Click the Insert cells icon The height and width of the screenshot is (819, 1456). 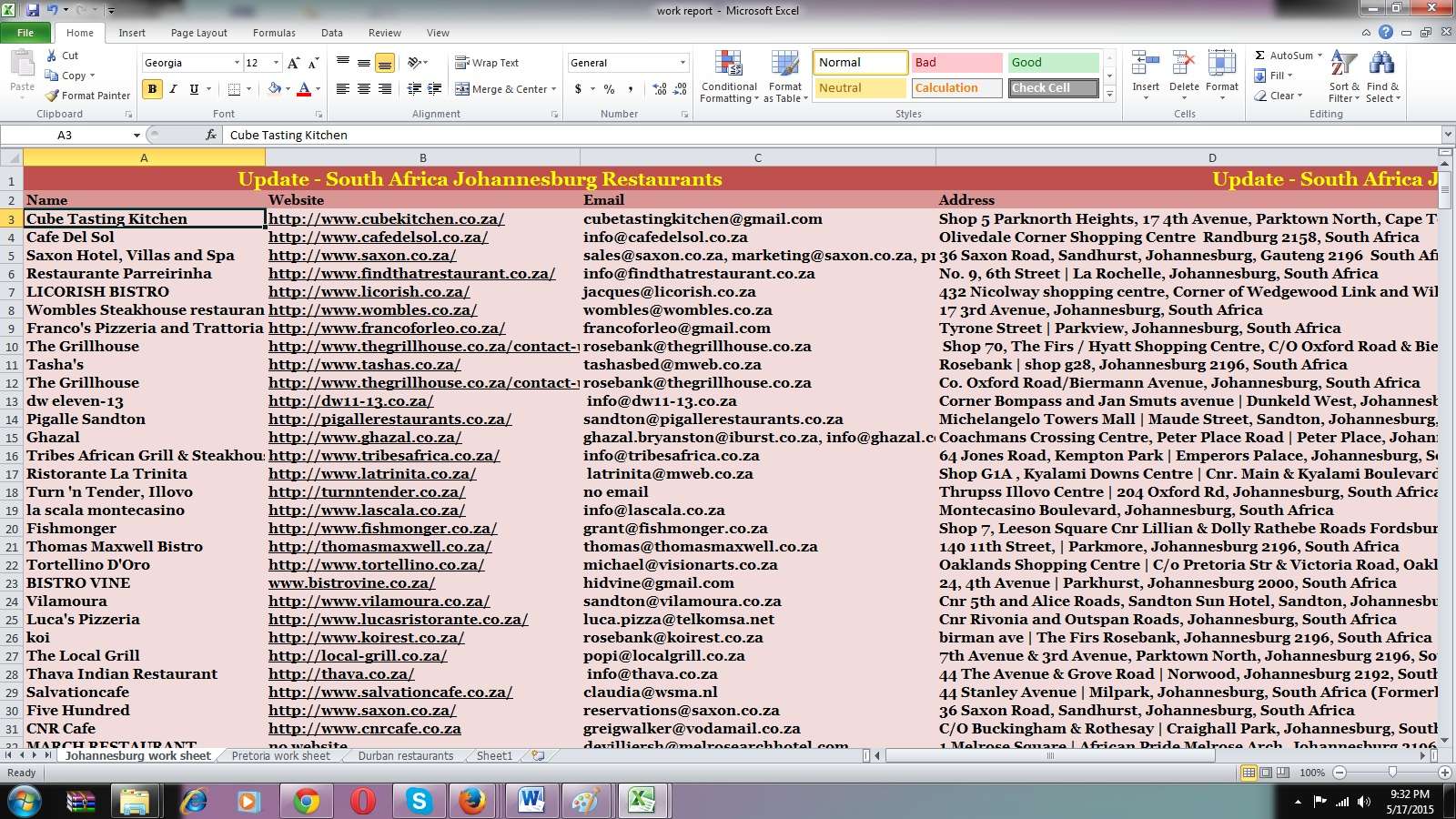tap(1146, 65)
